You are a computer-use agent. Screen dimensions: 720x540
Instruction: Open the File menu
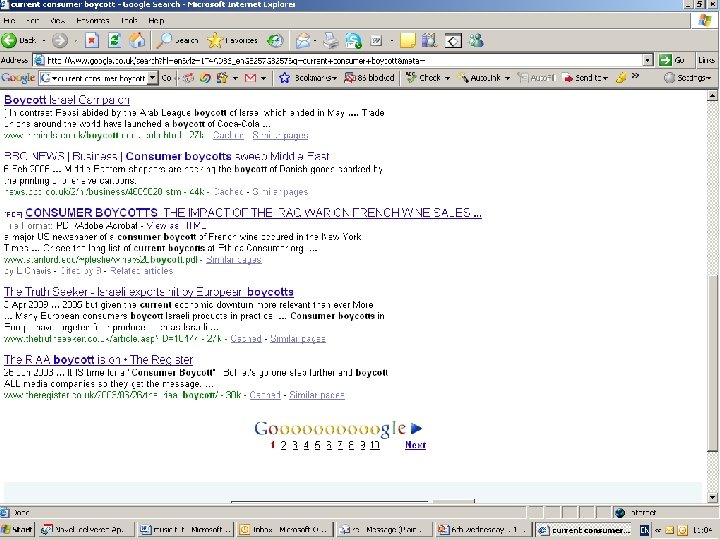pyautogui.click(x=9, y=21)
